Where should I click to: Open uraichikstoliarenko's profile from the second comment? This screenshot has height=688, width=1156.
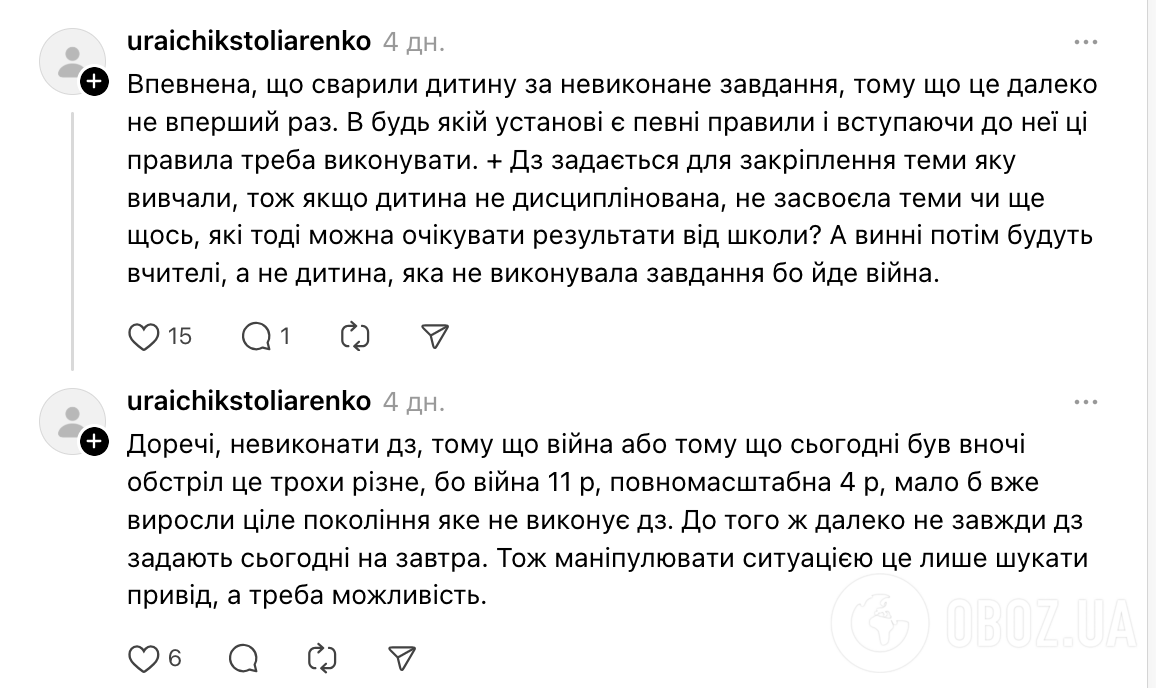[x=248, y=402]
